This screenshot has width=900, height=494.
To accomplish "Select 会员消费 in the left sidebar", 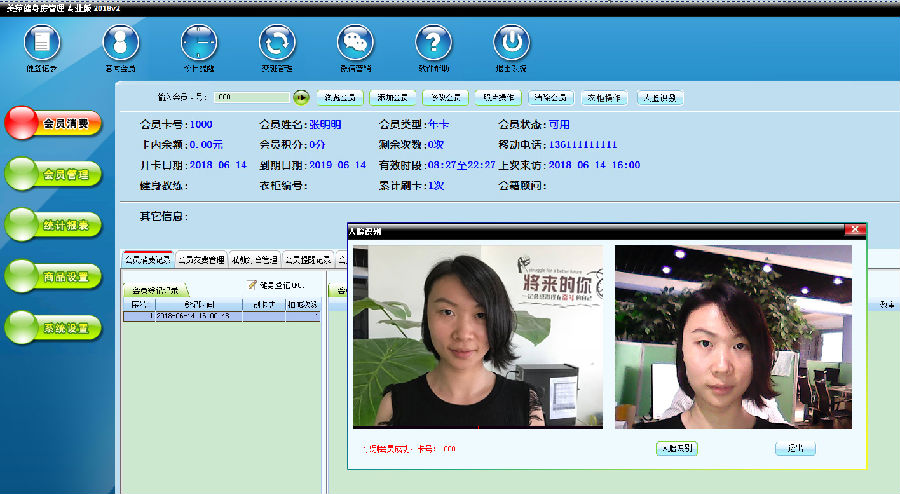I will 53,123.
